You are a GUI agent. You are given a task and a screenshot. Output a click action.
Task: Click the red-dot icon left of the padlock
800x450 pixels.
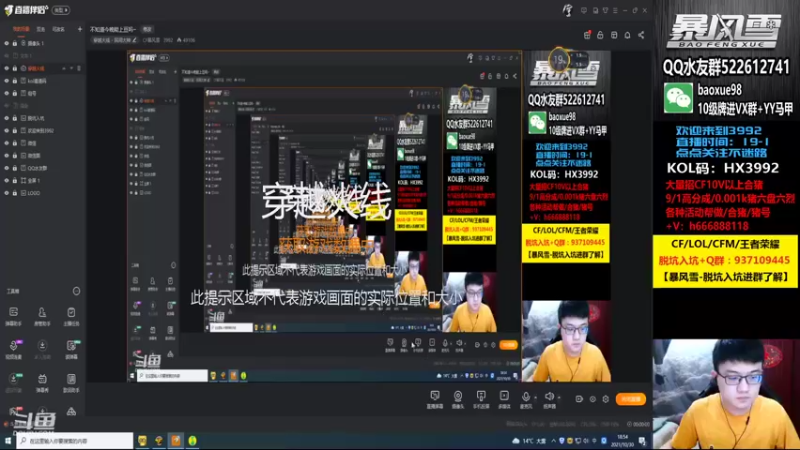[587, 35]
